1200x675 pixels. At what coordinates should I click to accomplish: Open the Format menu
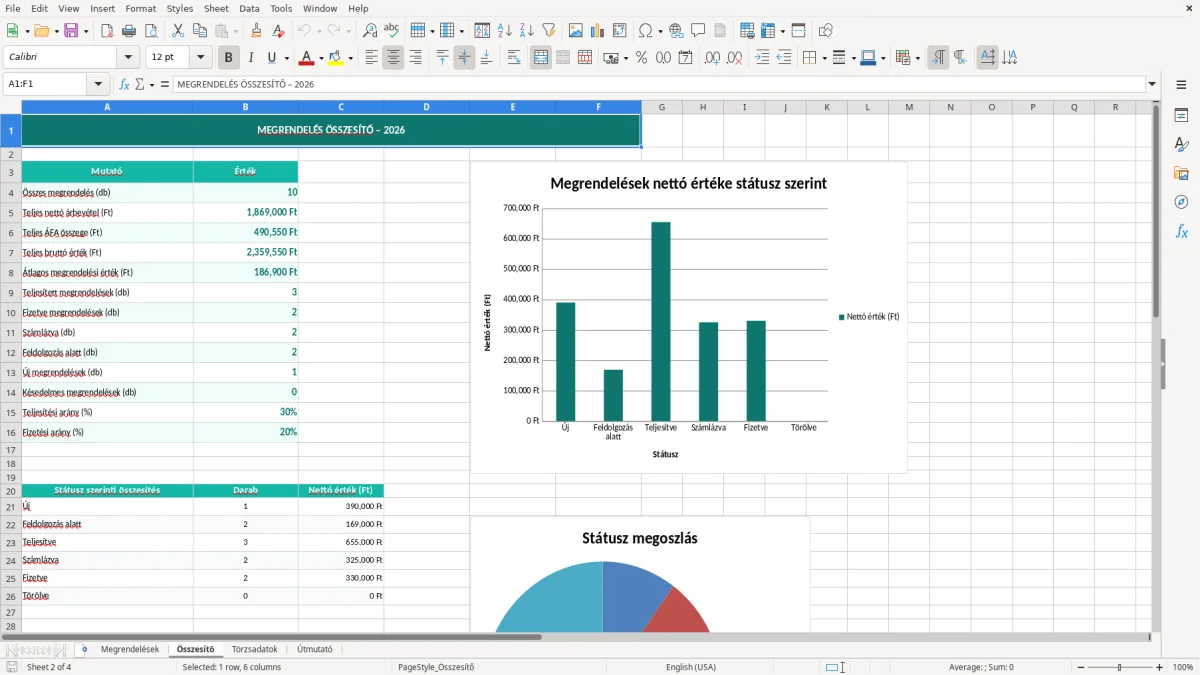140,8
